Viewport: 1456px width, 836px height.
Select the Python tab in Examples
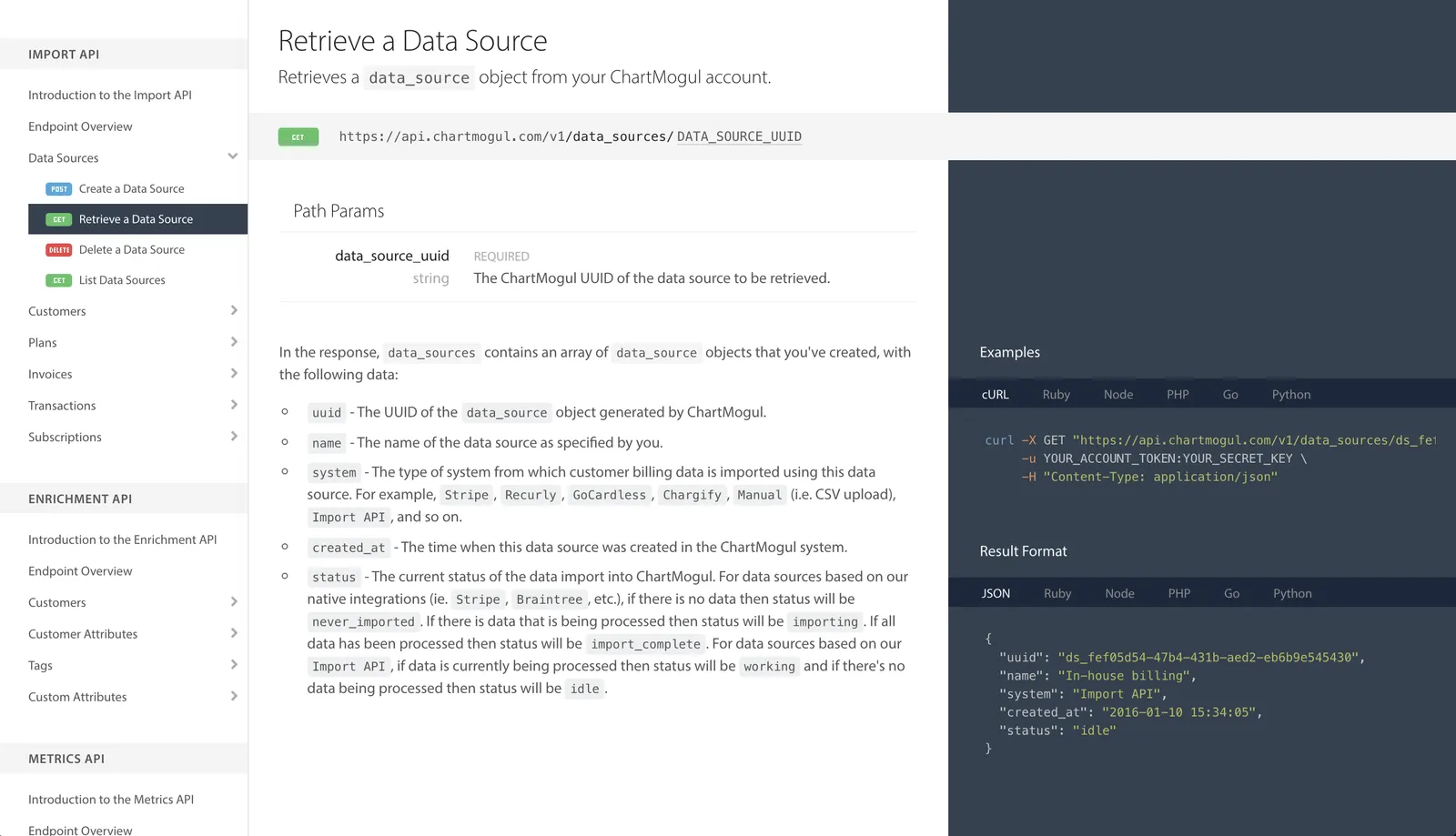(x=1291, y=395)
